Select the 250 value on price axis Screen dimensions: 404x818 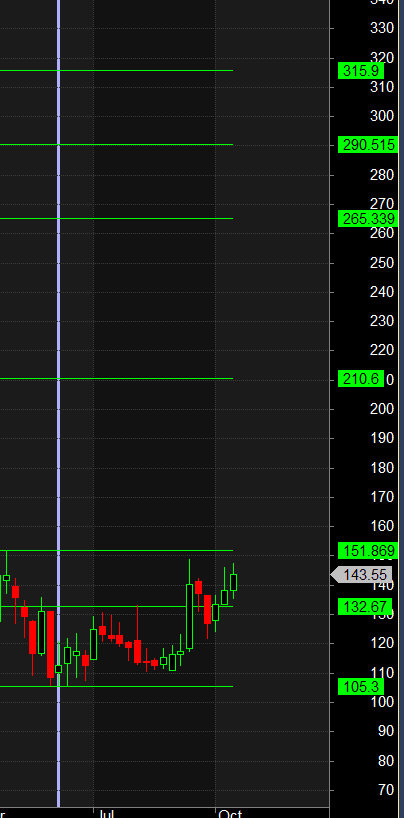(x=382, y=262)
